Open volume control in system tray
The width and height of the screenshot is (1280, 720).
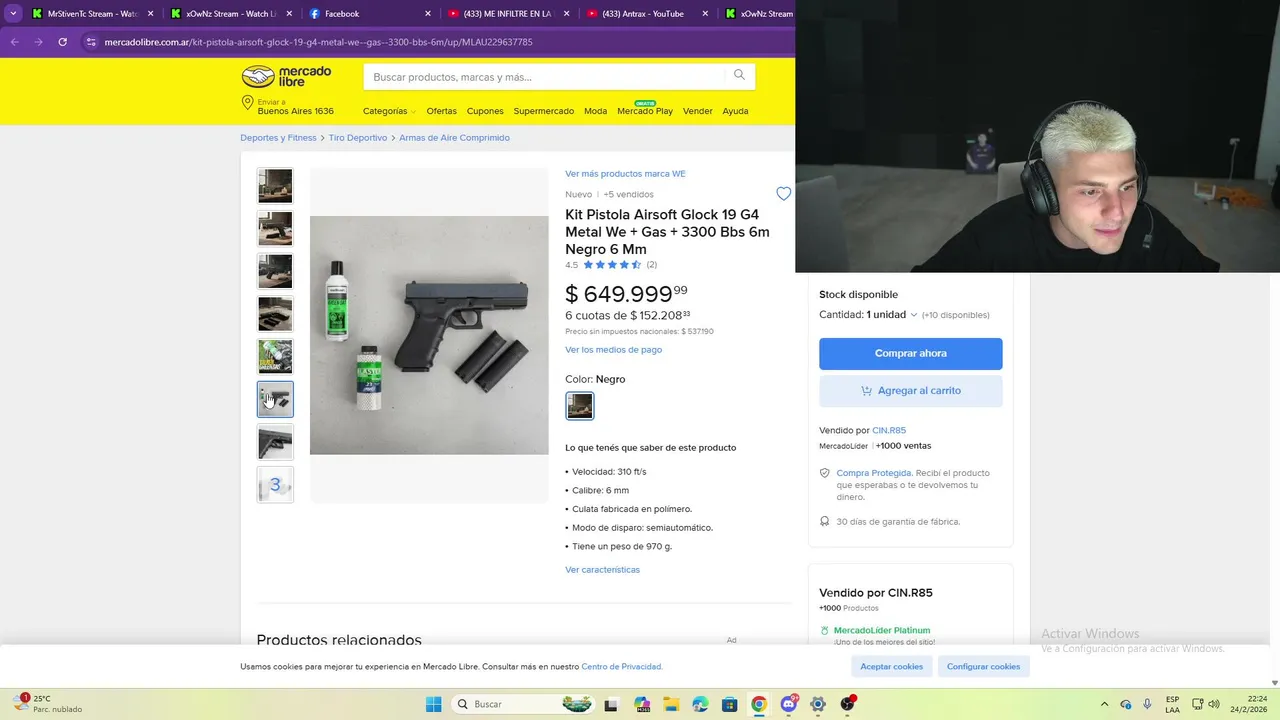pos(1213,704)
